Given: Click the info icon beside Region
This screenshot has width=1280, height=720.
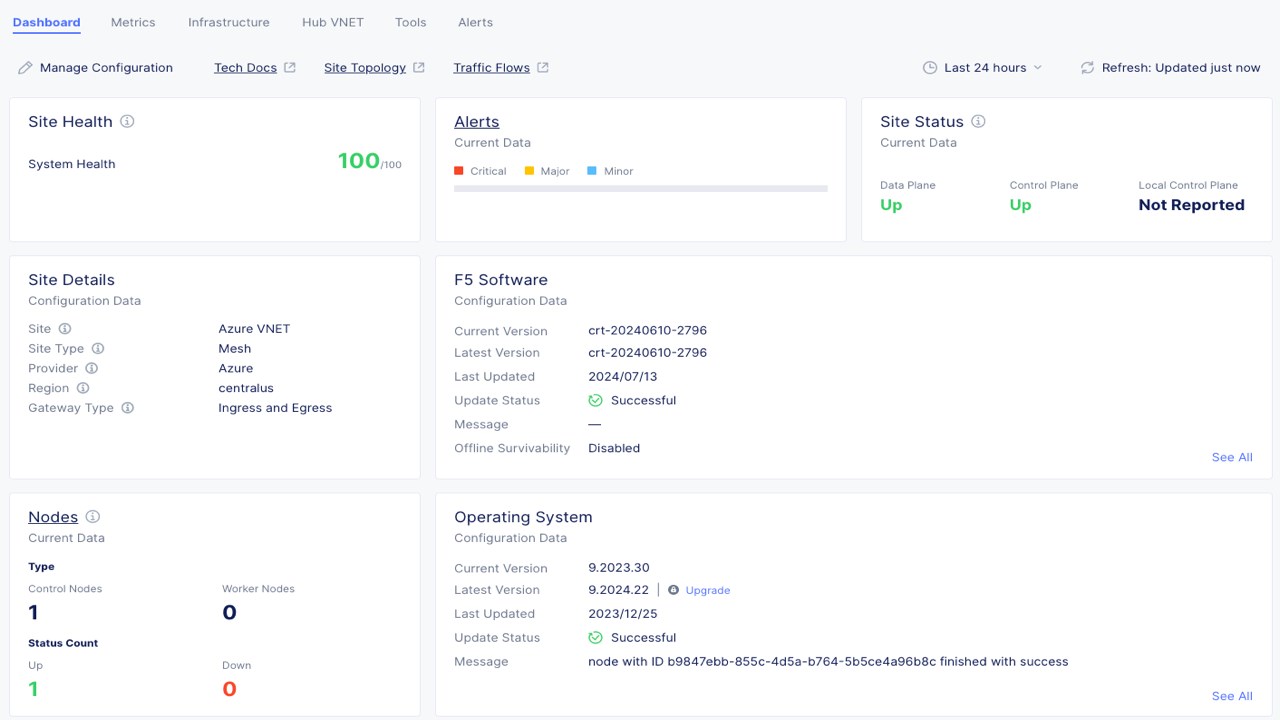Looking at the screenshot, I should click(x=83, y=388).
